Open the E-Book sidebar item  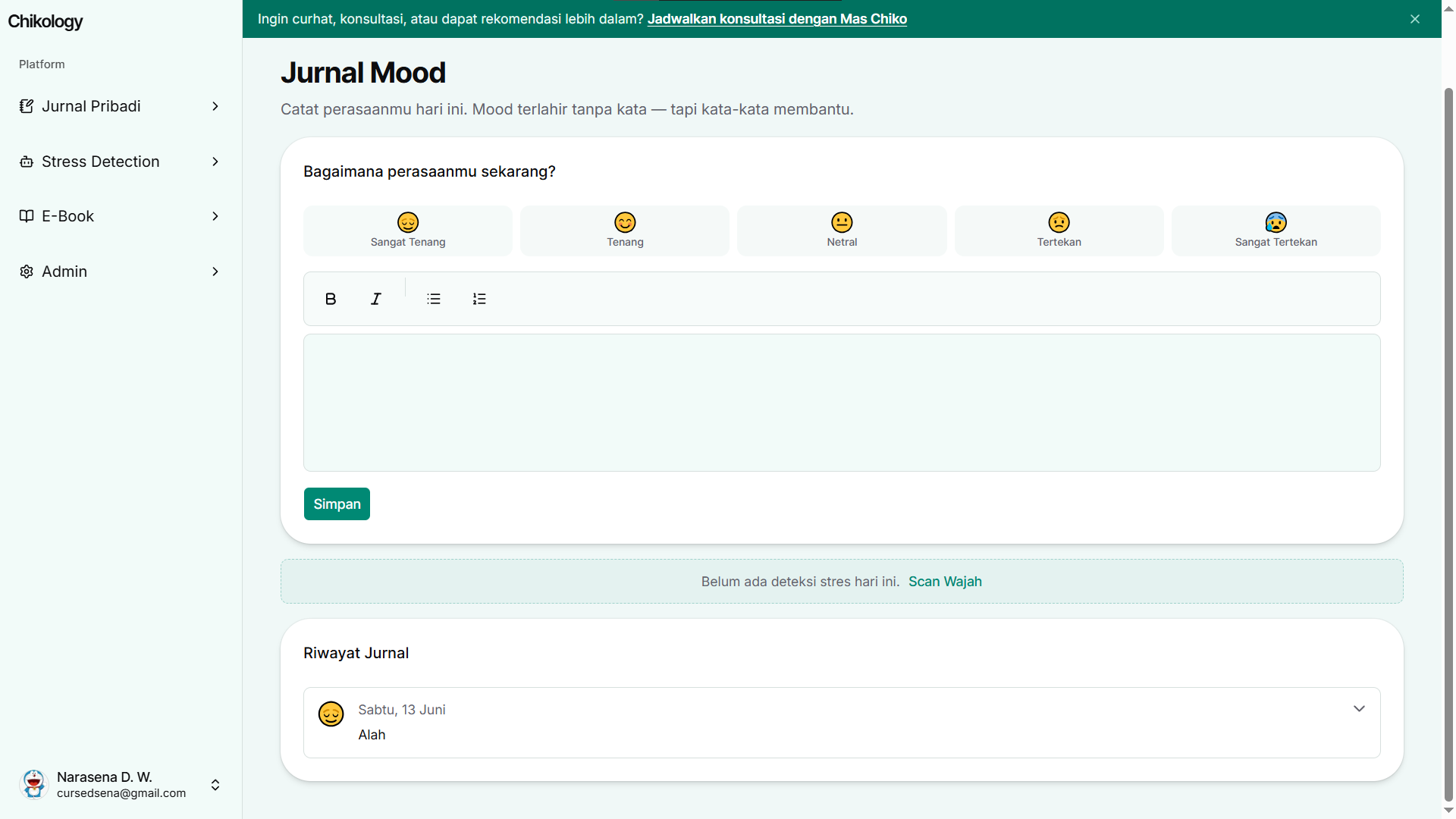121,216
